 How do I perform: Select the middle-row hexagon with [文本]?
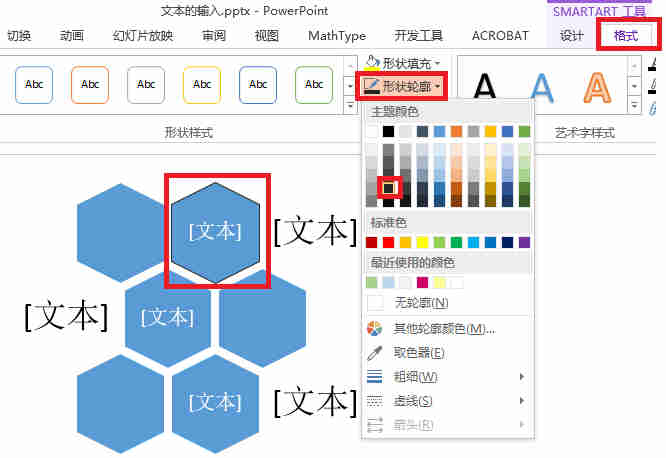click(168, 319)
